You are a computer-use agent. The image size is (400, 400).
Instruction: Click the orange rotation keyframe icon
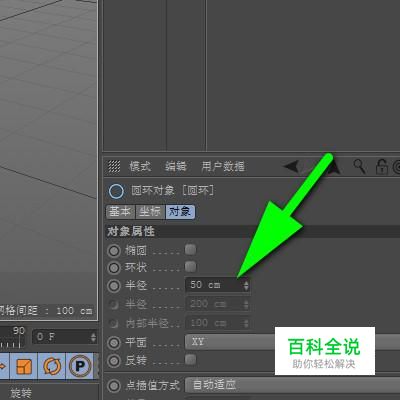[x=52, y=366]
